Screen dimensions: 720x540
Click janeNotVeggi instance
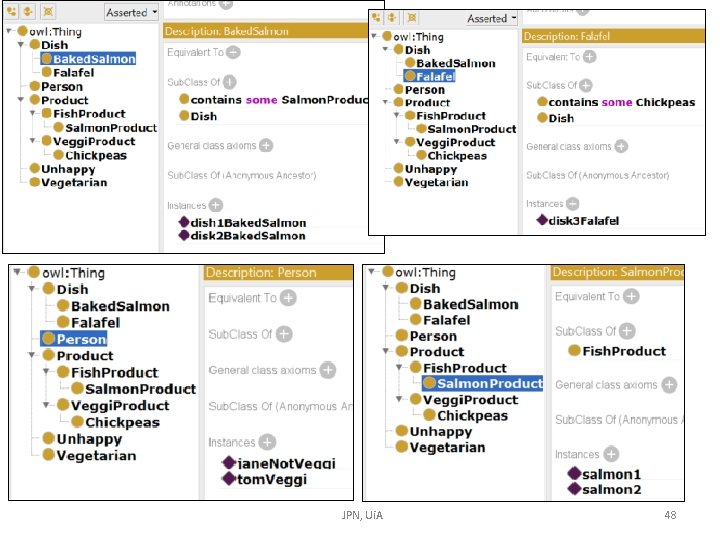click(280, 463)
